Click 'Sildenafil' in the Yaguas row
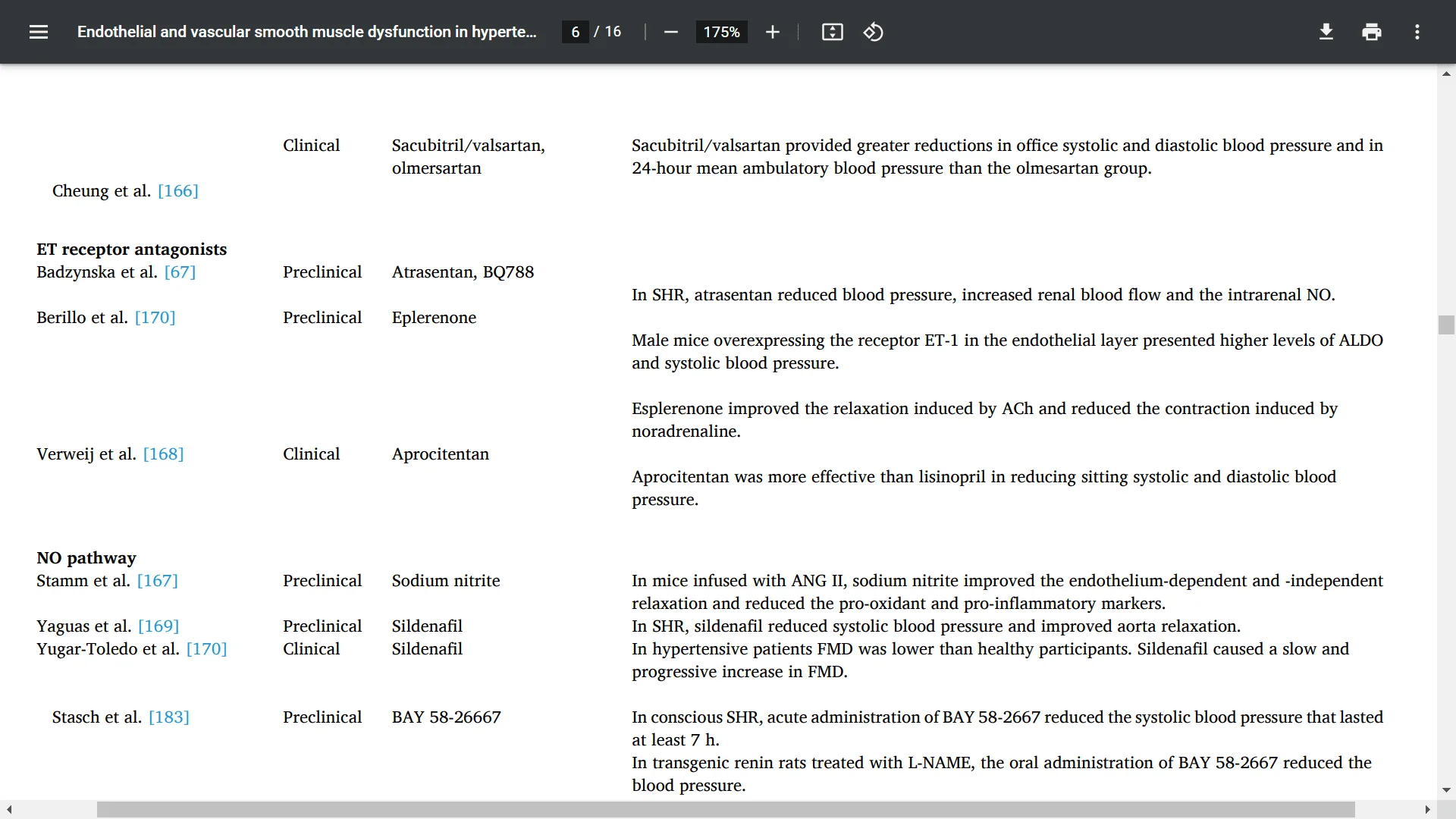This screenshot has width=1456, height=819. [x=427, y=626]
